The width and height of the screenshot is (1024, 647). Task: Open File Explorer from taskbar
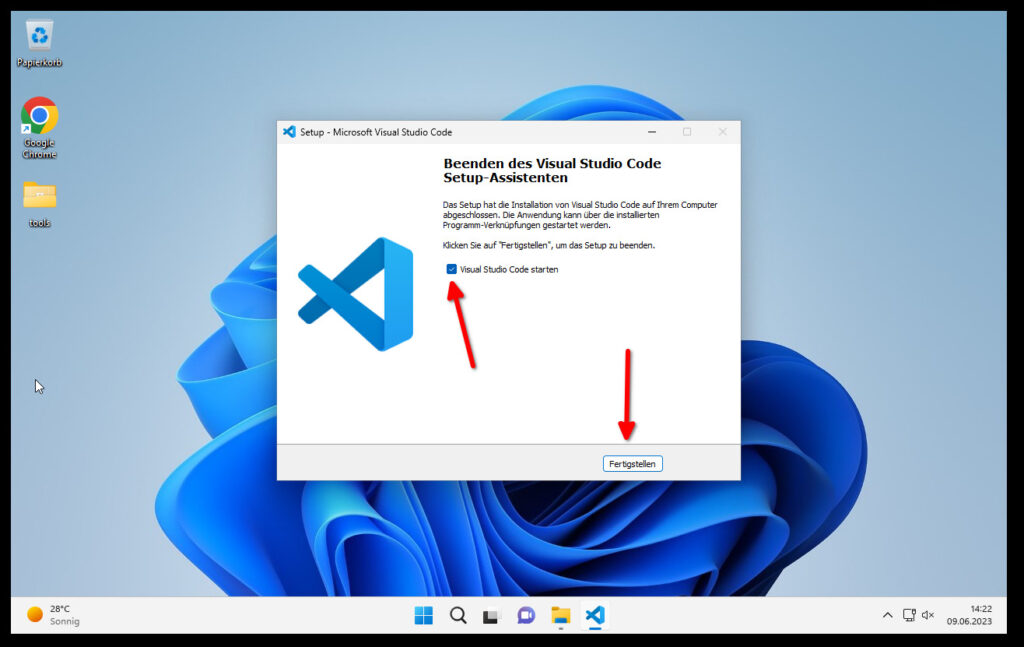click(560, 615)
